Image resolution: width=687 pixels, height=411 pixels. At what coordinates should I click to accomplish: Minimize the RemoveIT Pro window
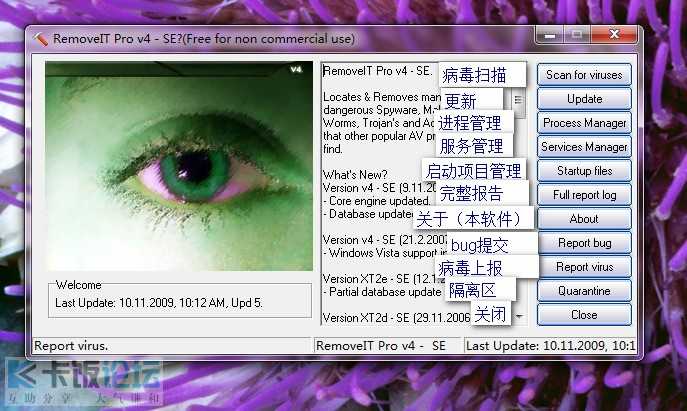coord(549,35)
